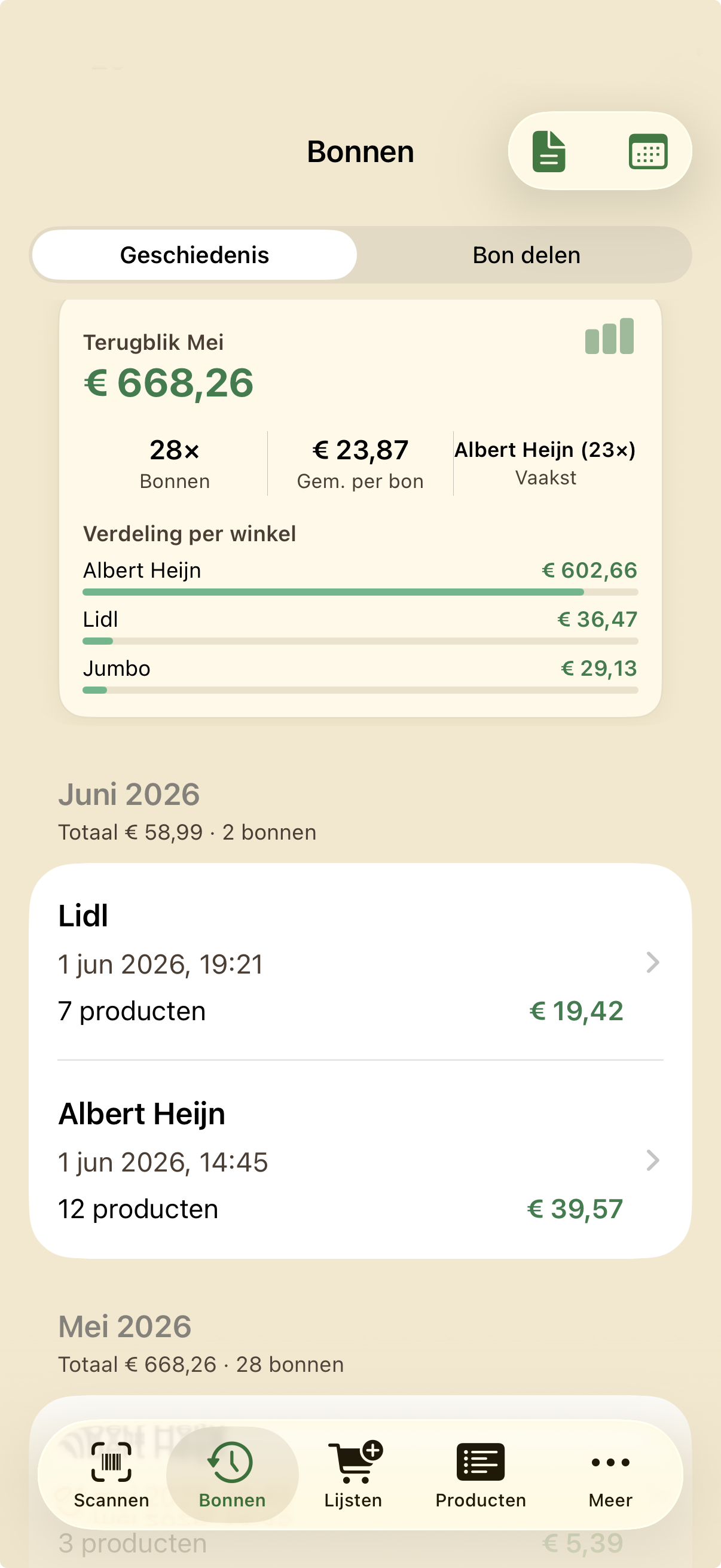Tap the Jumbo €29,13 row
The width and height of the screenshot is (721, 1568).
tap(360, 674)
